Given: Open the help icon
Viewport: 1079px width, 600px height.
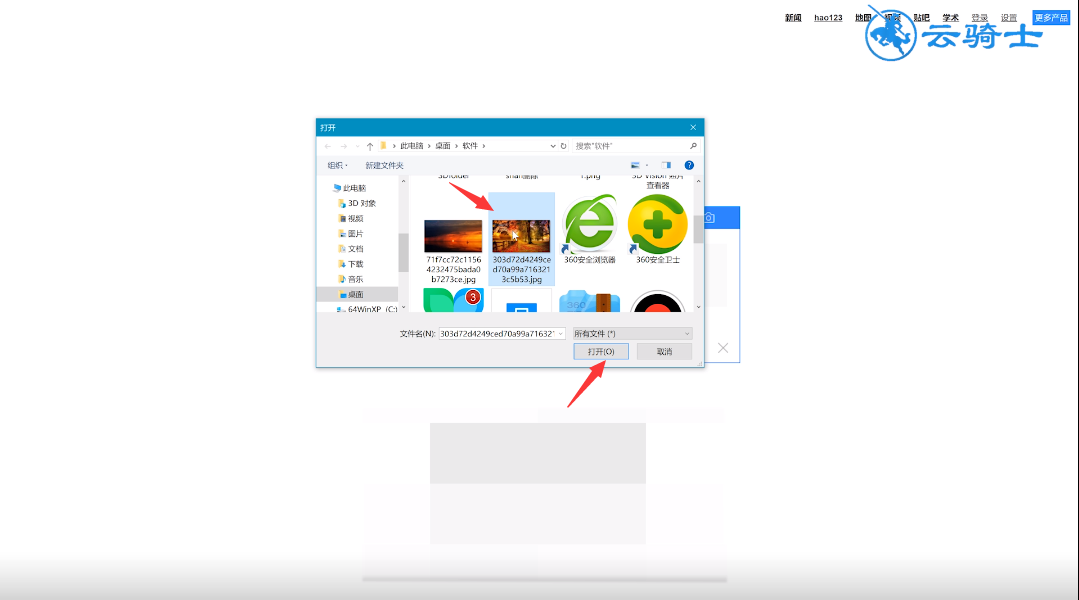Looking at the screenshot, I should tap(689, 165).
